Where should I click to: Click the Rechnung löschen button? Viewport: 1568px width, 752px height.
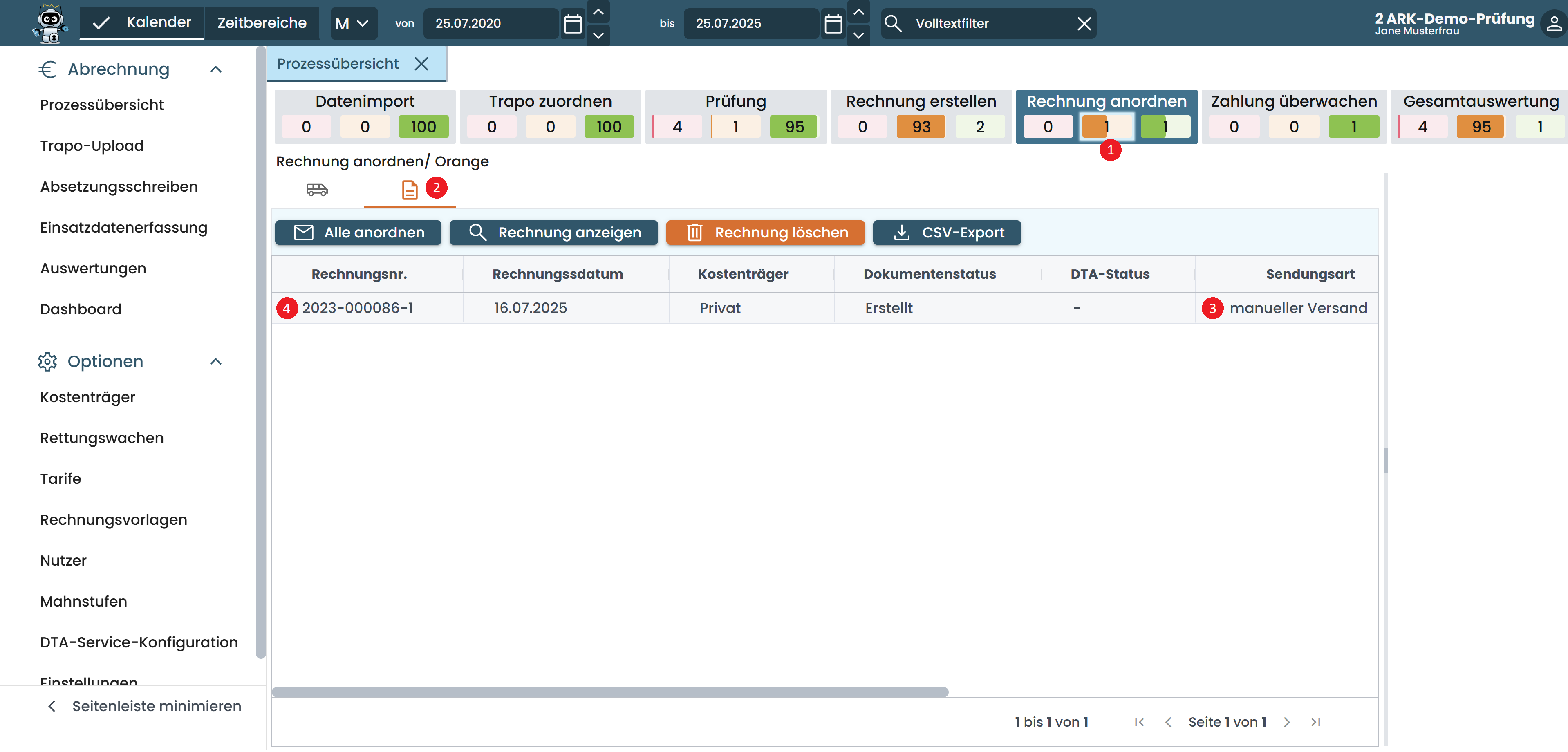point(765,233)
